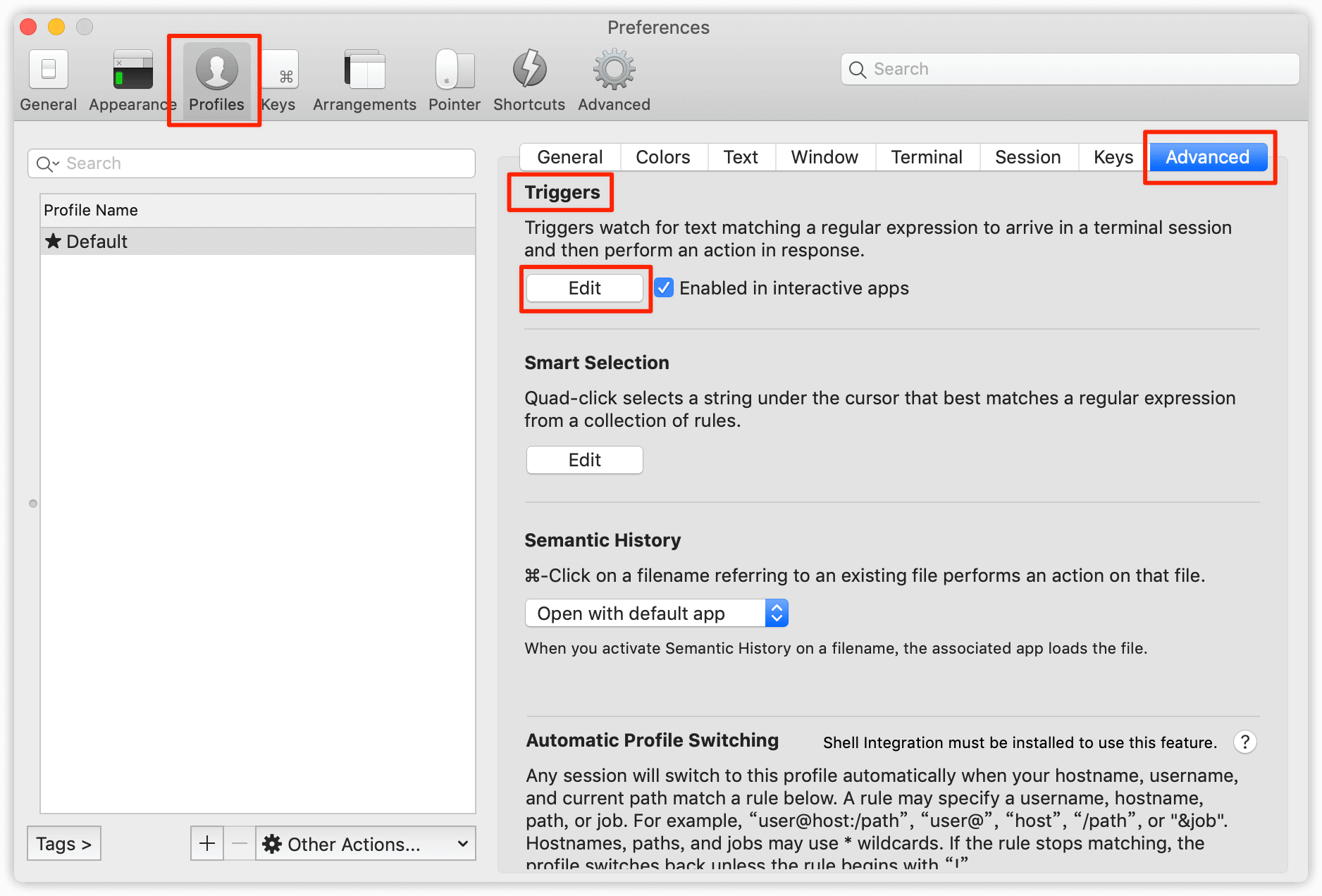Open the General preferences pane icon
The height and width of the screenshot is (896, 1322).
click(48, 70)
